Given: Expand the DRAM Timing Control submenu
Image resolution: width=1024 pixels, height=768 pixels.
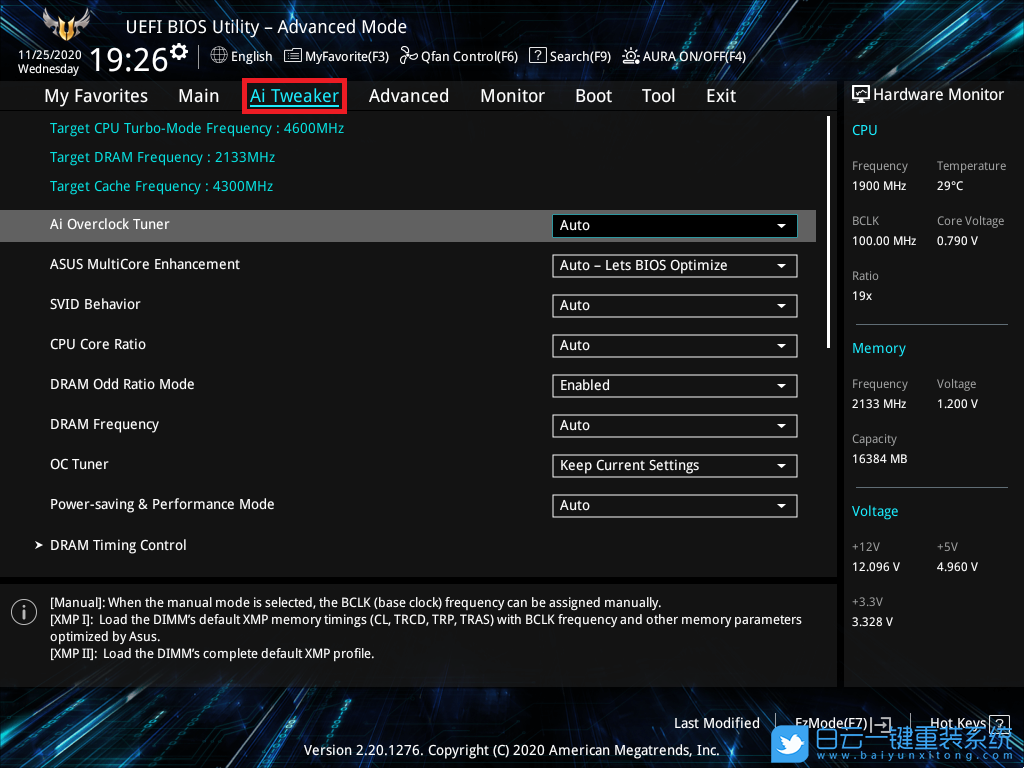Looking at the screenshot, I should pos(118,545).
